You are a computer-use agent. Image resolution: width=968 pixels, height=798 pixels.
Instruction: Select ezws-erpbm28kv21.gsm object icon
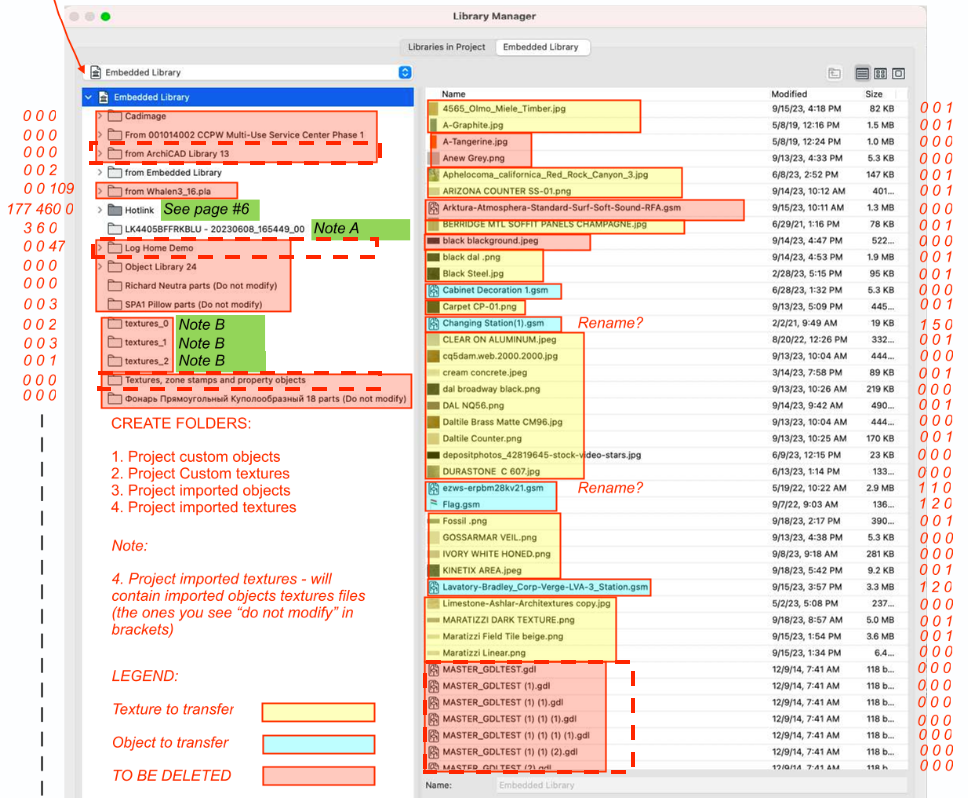click(433, 488)
